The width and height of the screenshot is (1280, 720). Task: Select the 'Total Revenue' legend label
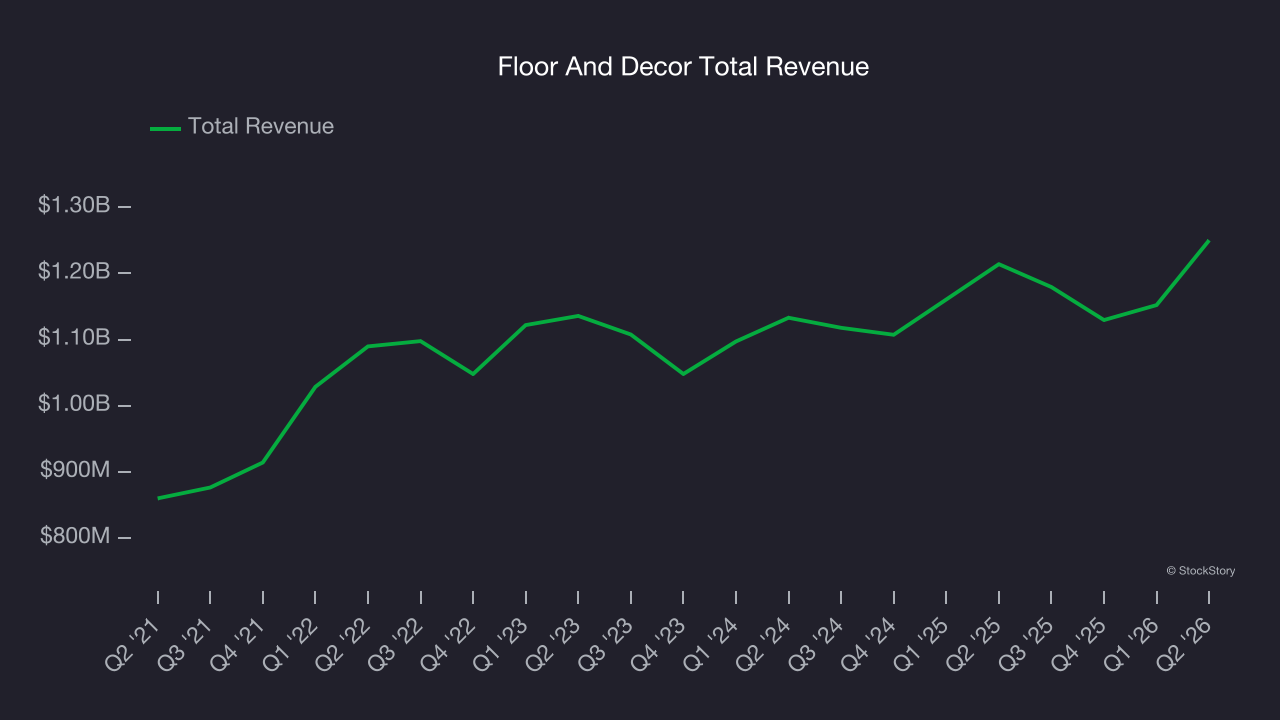(261, 127)
